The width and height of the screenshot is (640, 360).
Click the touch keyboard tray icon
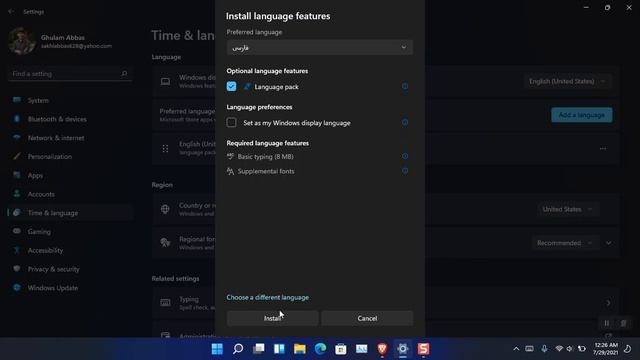pos(529,349)
